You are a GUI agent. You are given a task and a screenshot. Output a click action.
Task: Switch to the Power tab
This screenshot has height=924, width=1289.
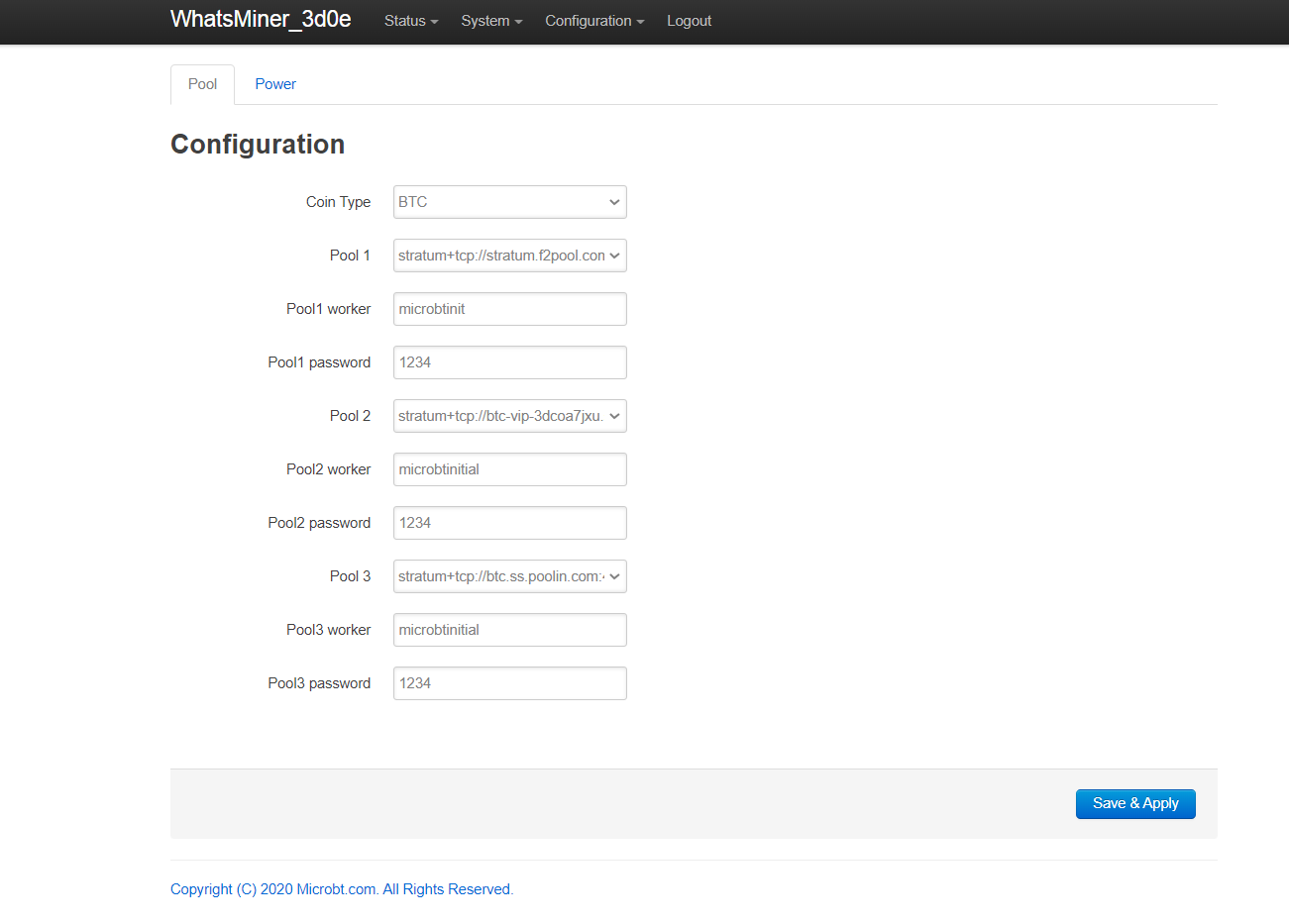click(275, 84)
